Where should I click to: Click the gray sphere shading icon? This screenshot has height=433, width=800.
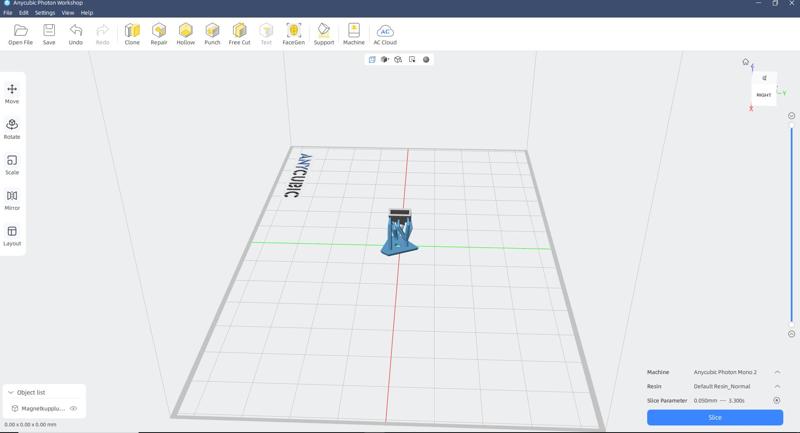point(426,60)
